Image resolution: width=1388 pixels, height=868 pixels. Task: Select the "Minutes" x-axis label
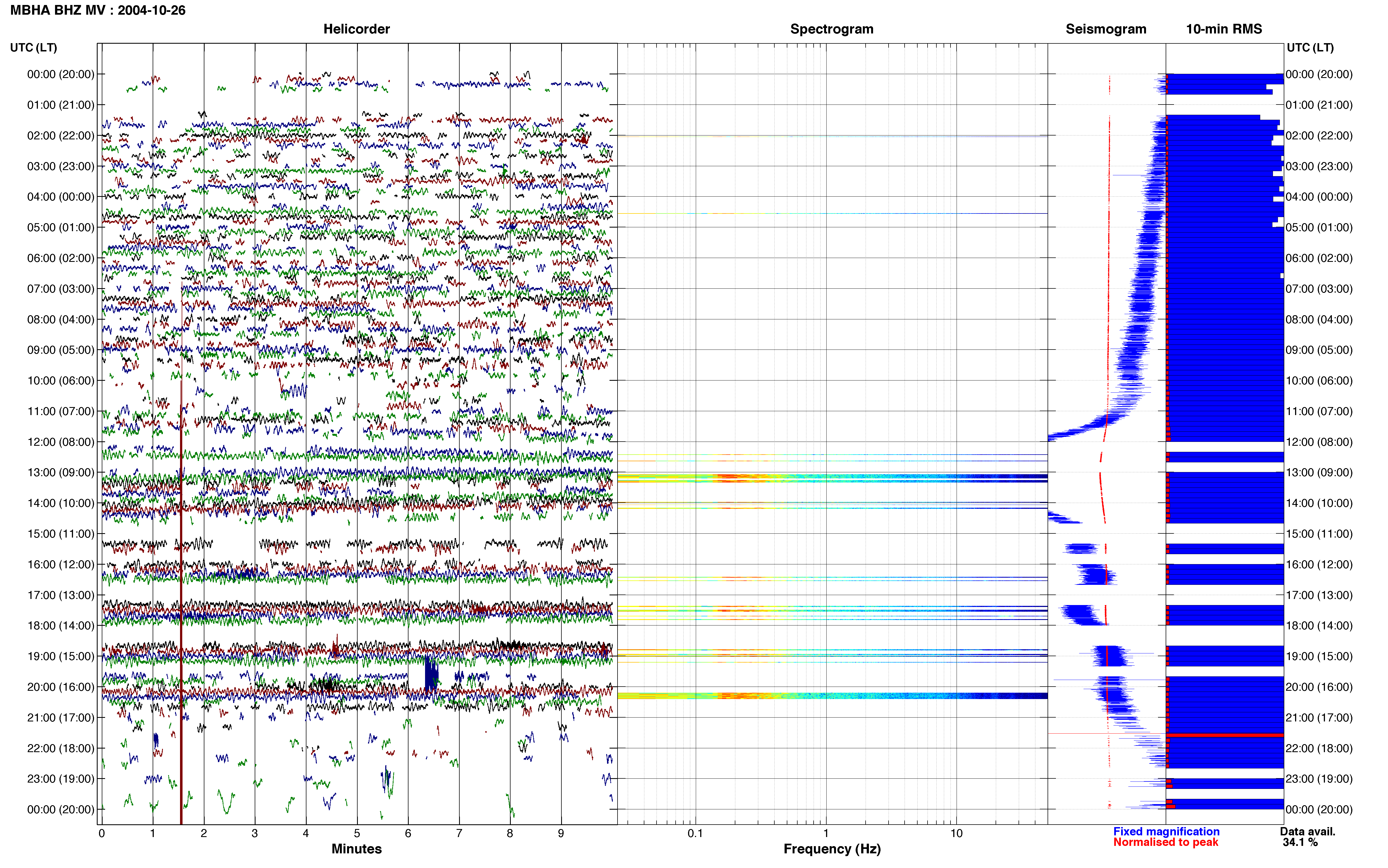click(356, 848)
